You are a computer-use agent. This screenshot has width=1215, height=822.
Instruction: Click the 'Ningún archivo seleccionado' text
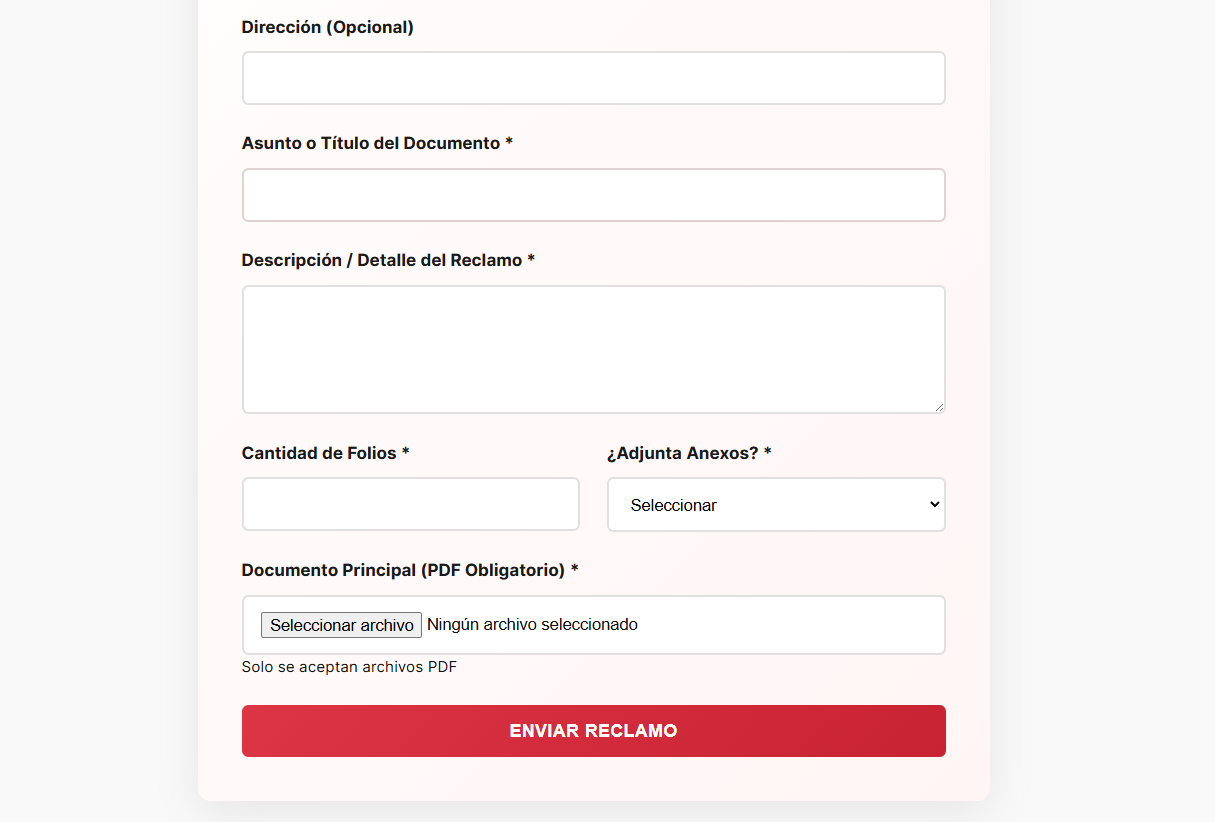pos(532,625)
